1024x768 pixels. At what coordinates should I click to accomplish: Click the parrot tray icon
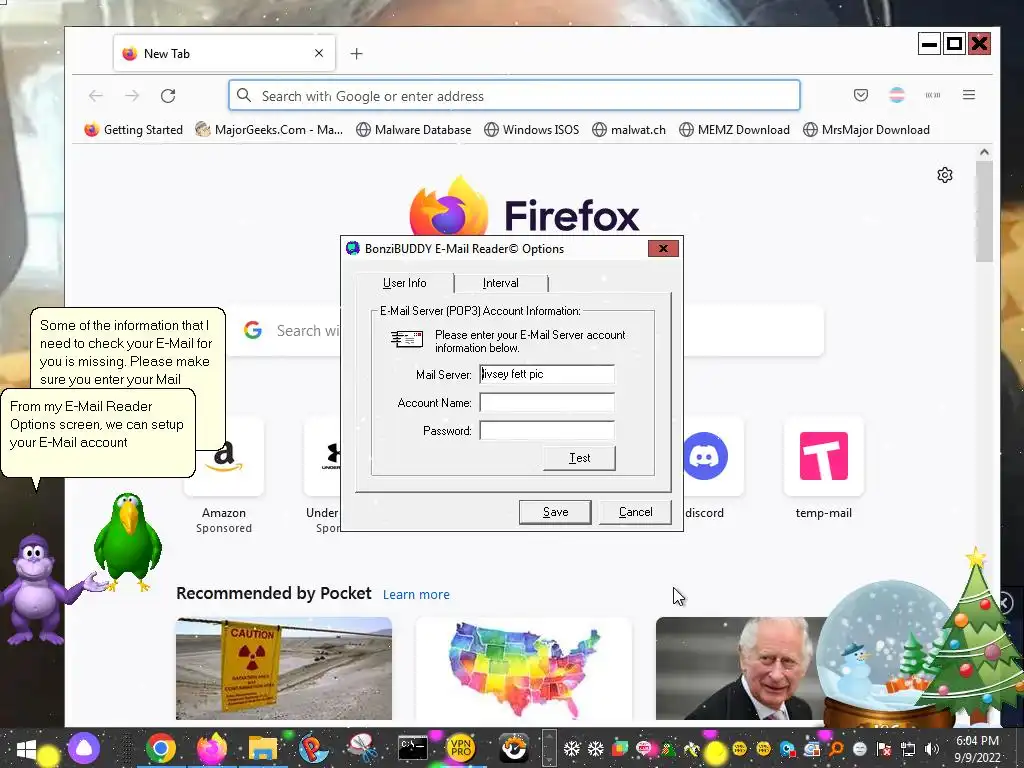tap(668, 748)
